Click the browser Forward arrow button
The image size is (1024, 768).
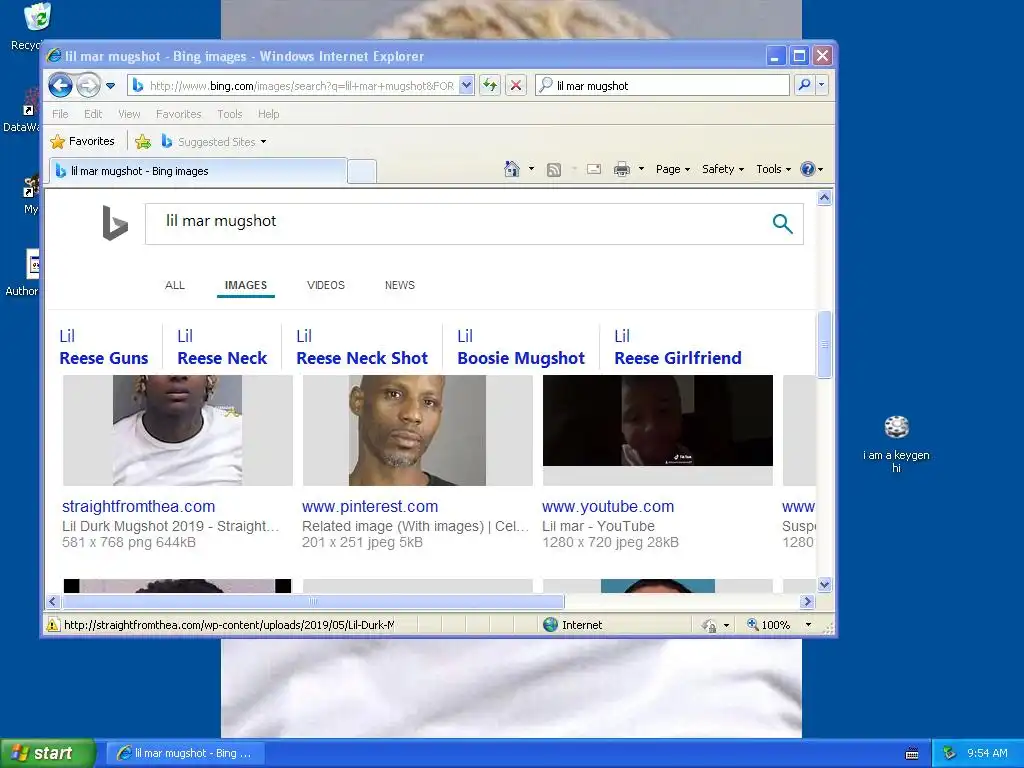coord(89,85)
